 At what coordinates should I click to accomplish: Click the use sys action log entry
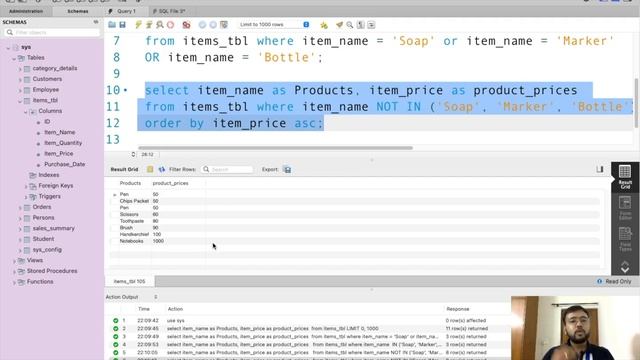[176, 320]
